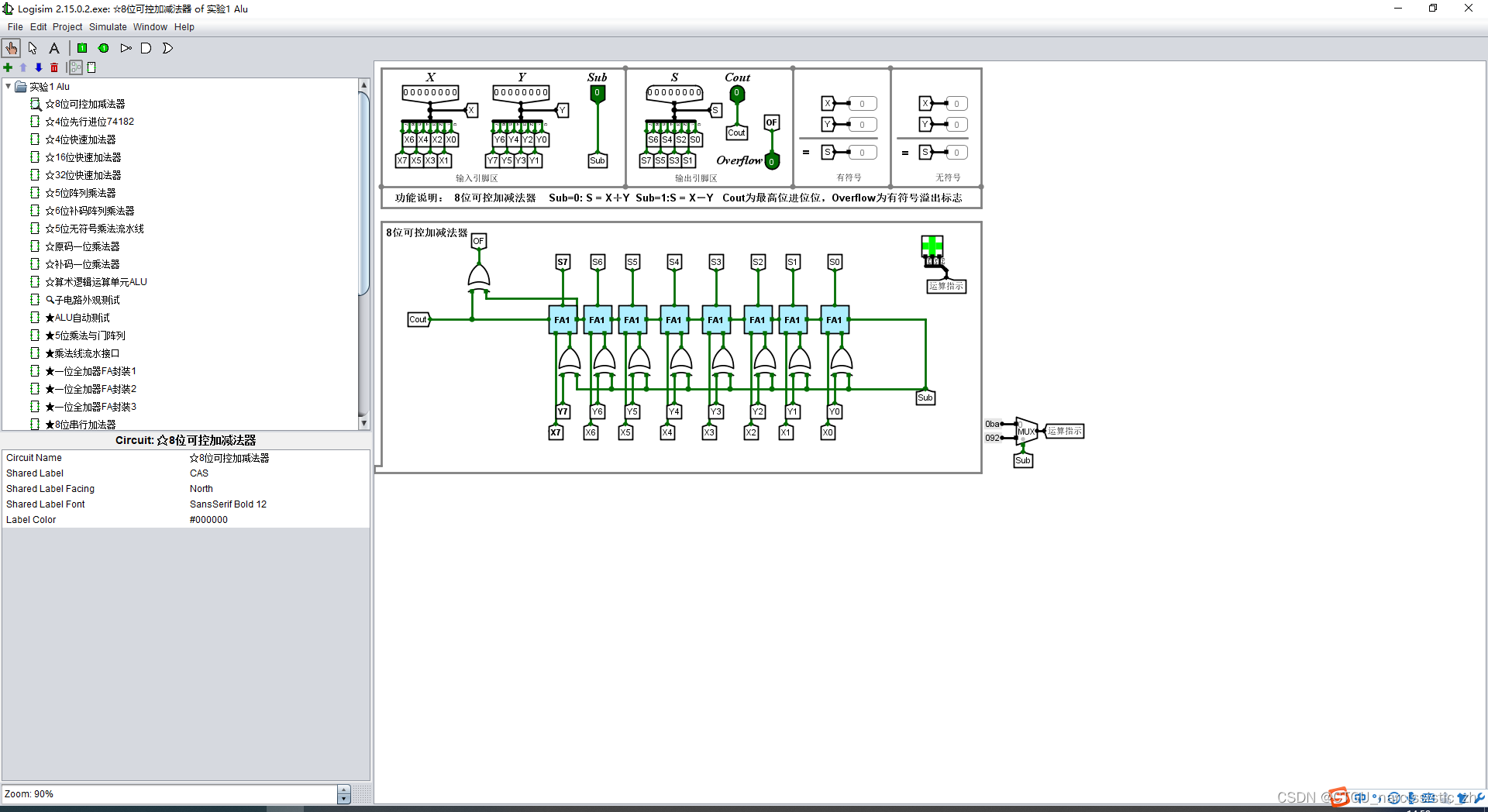This screenshot has width=1488, height=812.
Task: Open the Window menu
Action: 150,27
